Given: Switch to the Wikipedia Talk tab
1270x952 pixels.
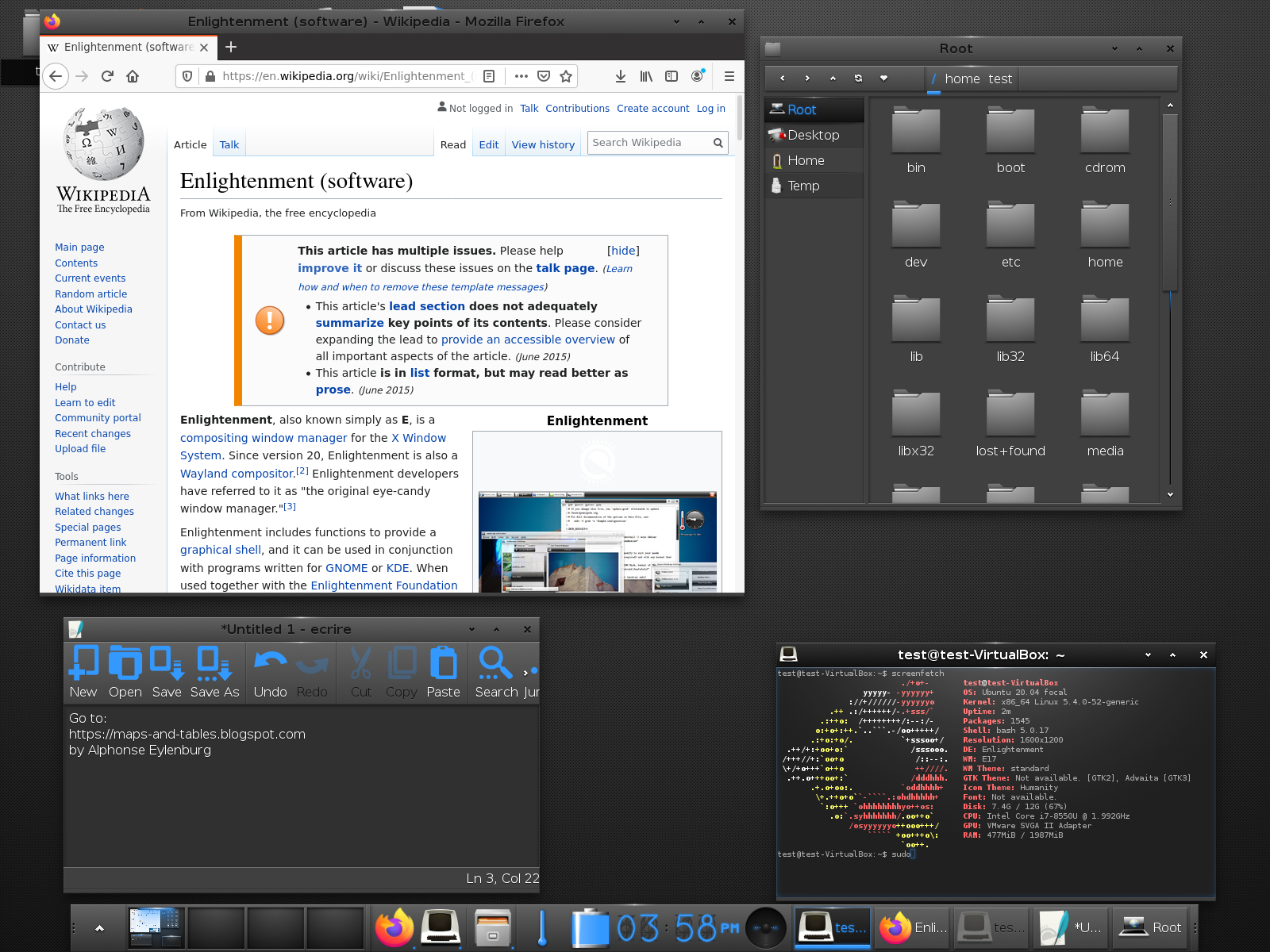Looking at the screenshot, I should tap(229, 144).
